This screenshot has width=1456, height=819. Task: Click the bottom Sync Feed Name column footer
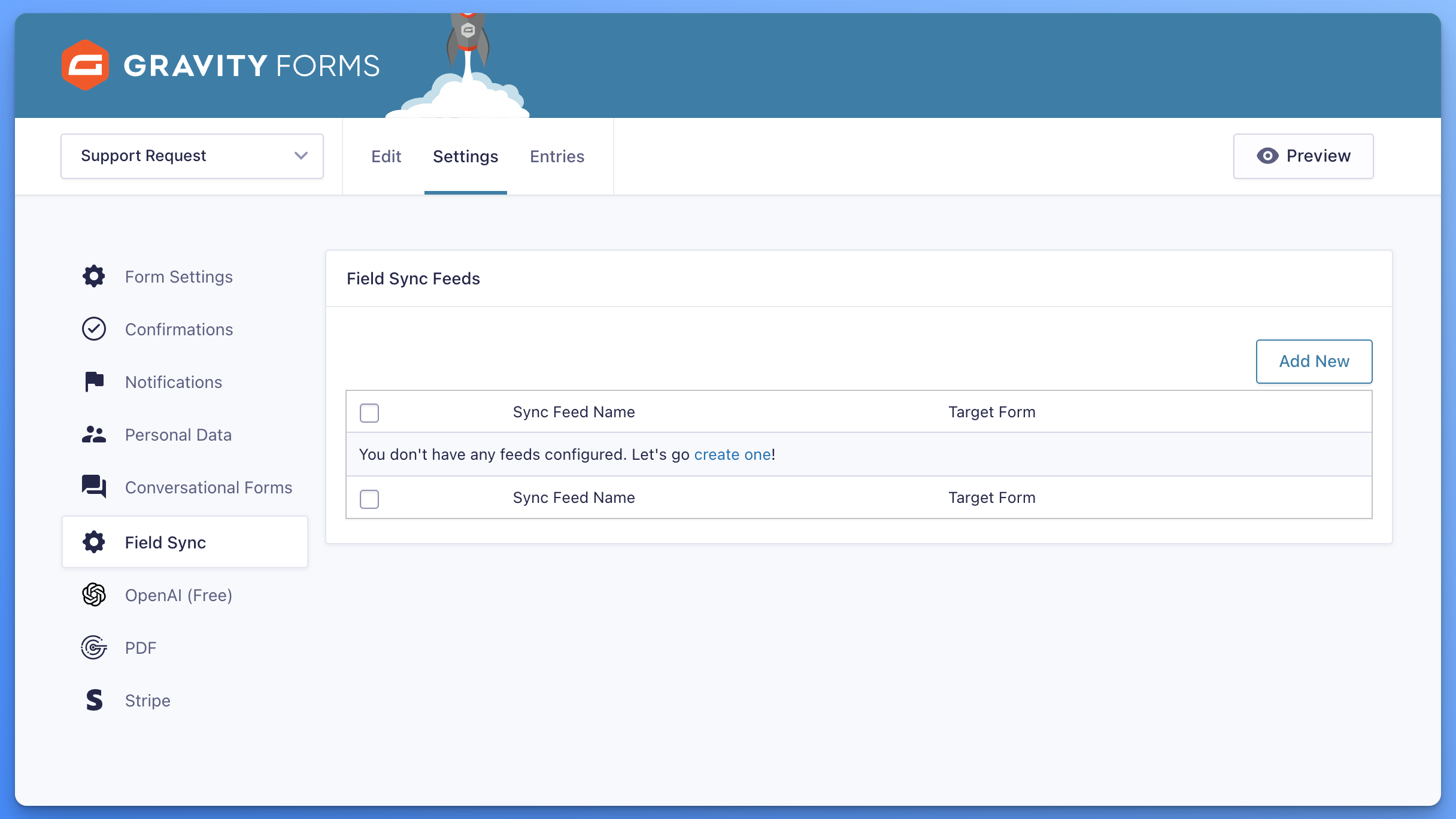coord(574,498)
